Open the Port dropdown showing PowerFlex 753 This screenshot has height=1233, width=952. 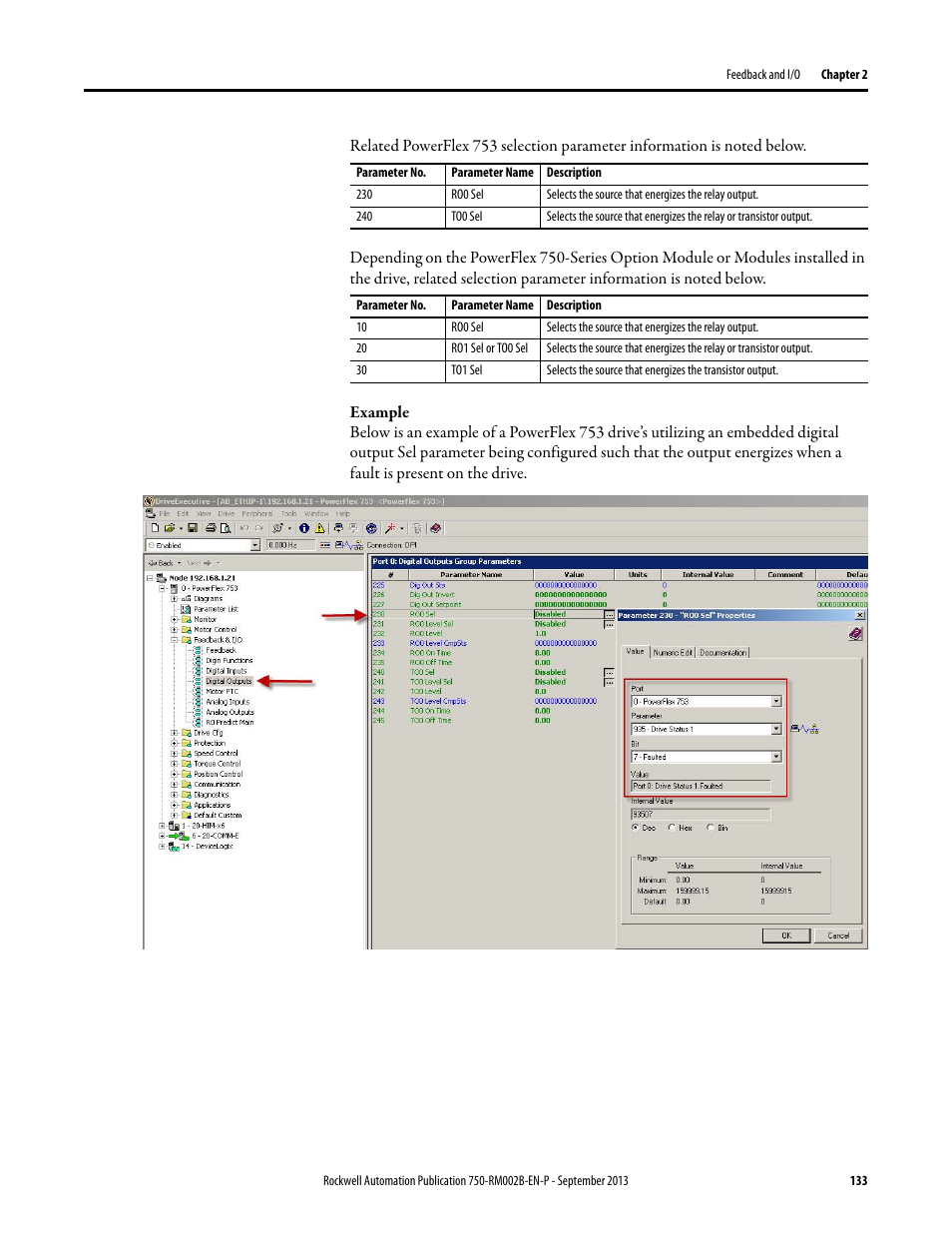tap(776, 702)
